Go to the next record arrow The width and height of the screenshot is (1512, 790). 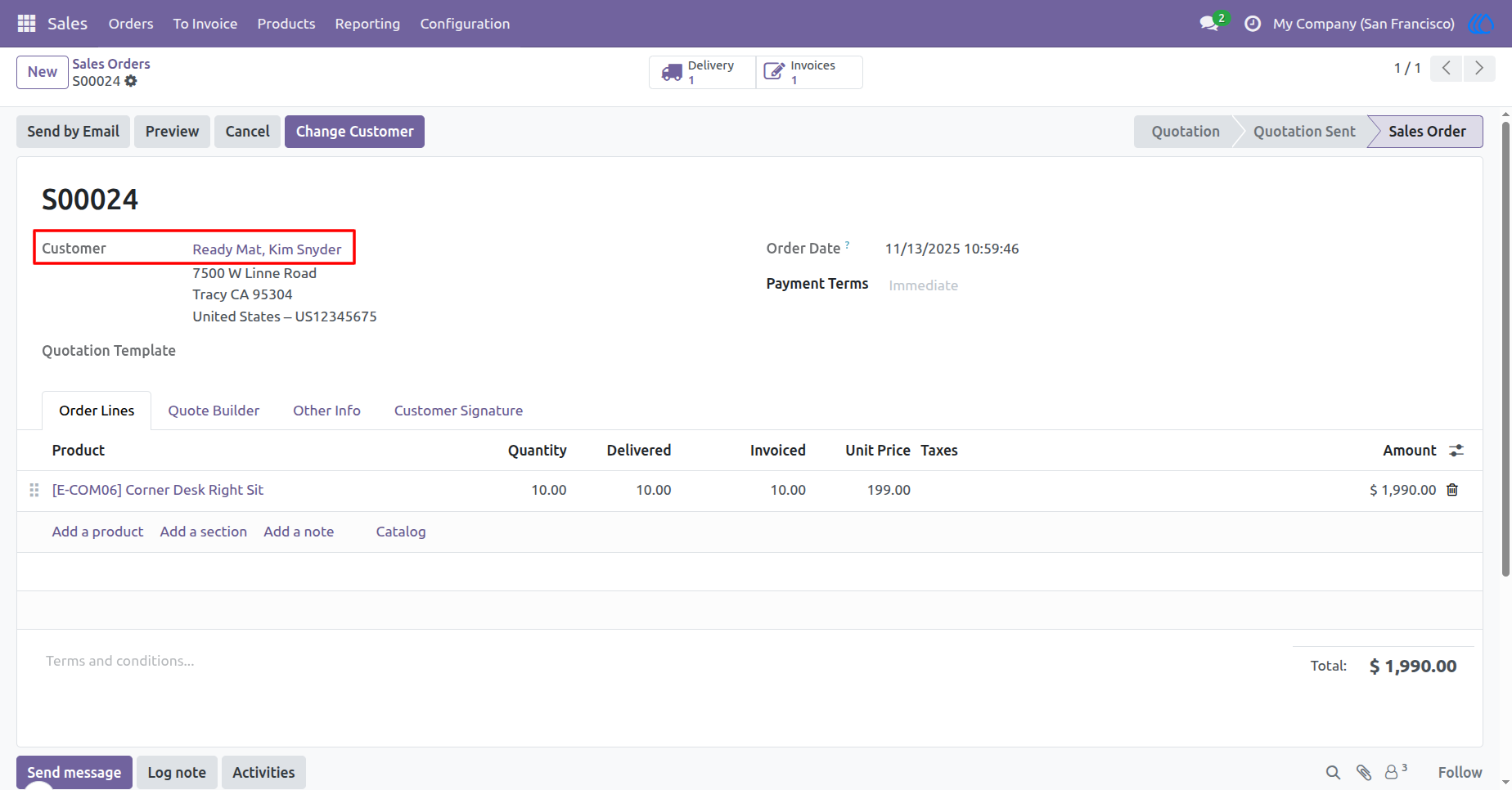[x=1479, y=68]
